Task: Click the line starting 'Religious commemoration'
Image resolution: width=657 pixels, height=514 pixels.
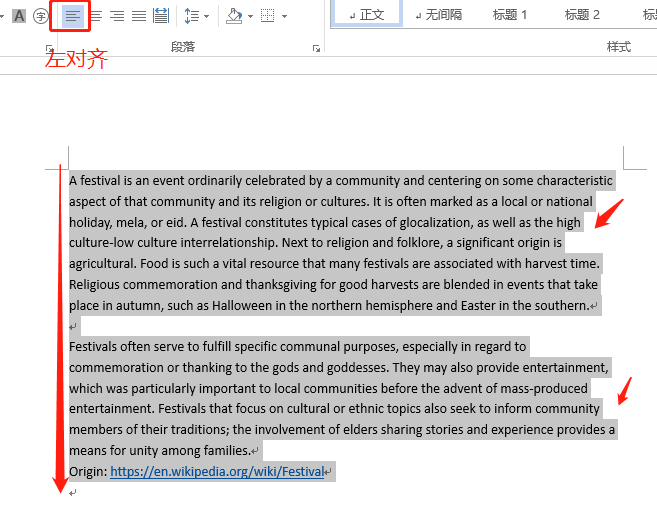Action: (334, 284)
